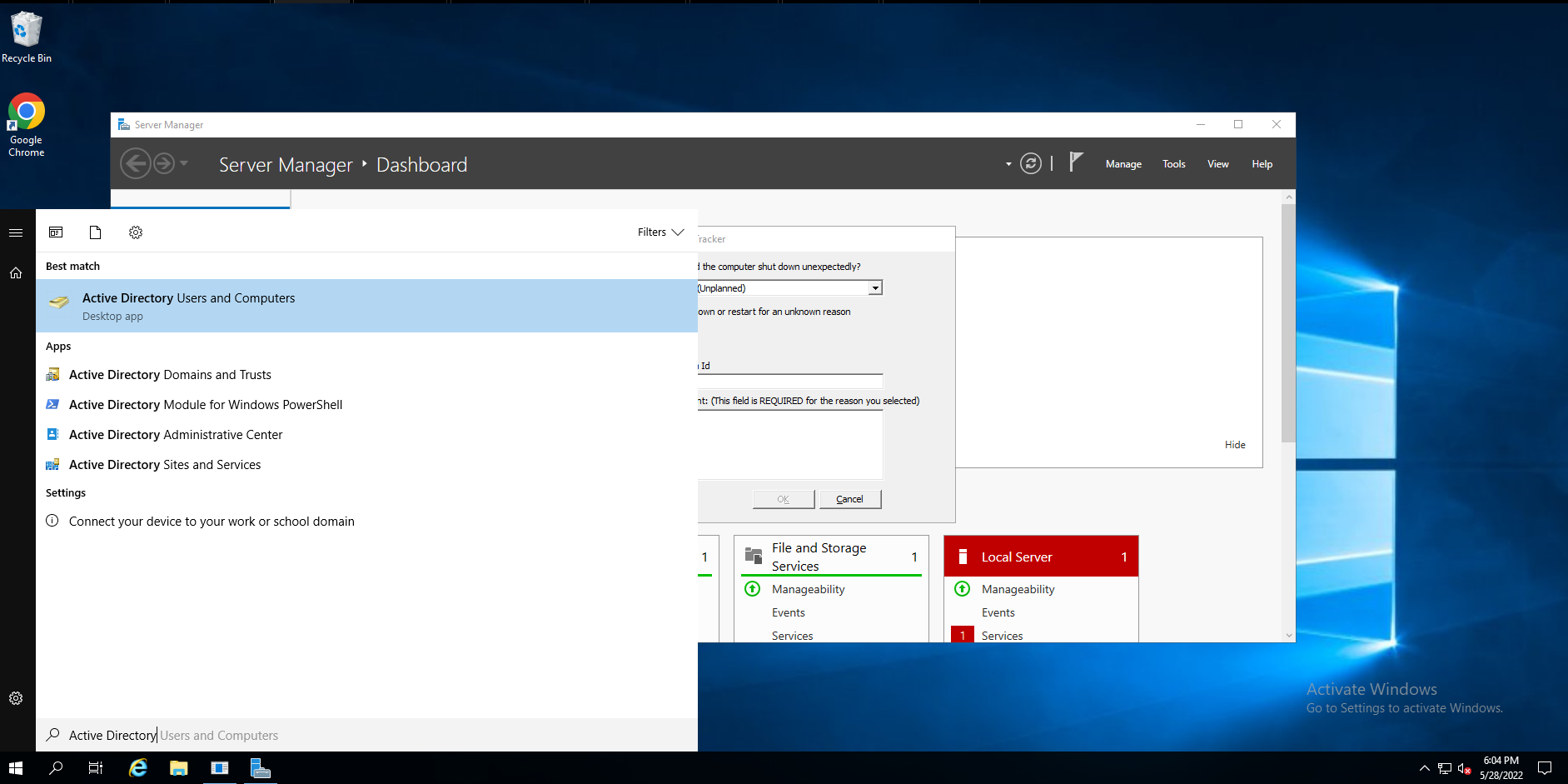
Task: Open Active Directory Users and Computers result
Action: (366, 306)
